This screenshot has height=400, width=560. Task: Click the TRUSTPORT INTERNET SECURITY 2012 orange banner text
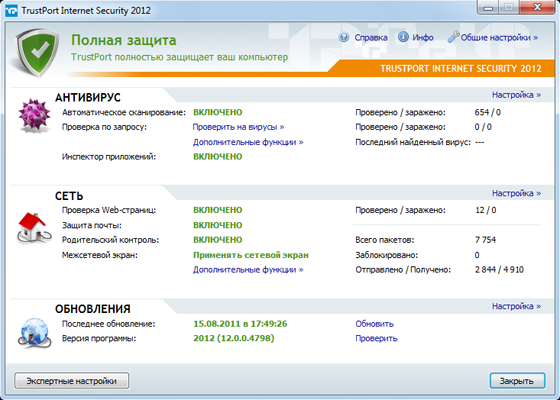pyautogui.click(x=461, y=69)
